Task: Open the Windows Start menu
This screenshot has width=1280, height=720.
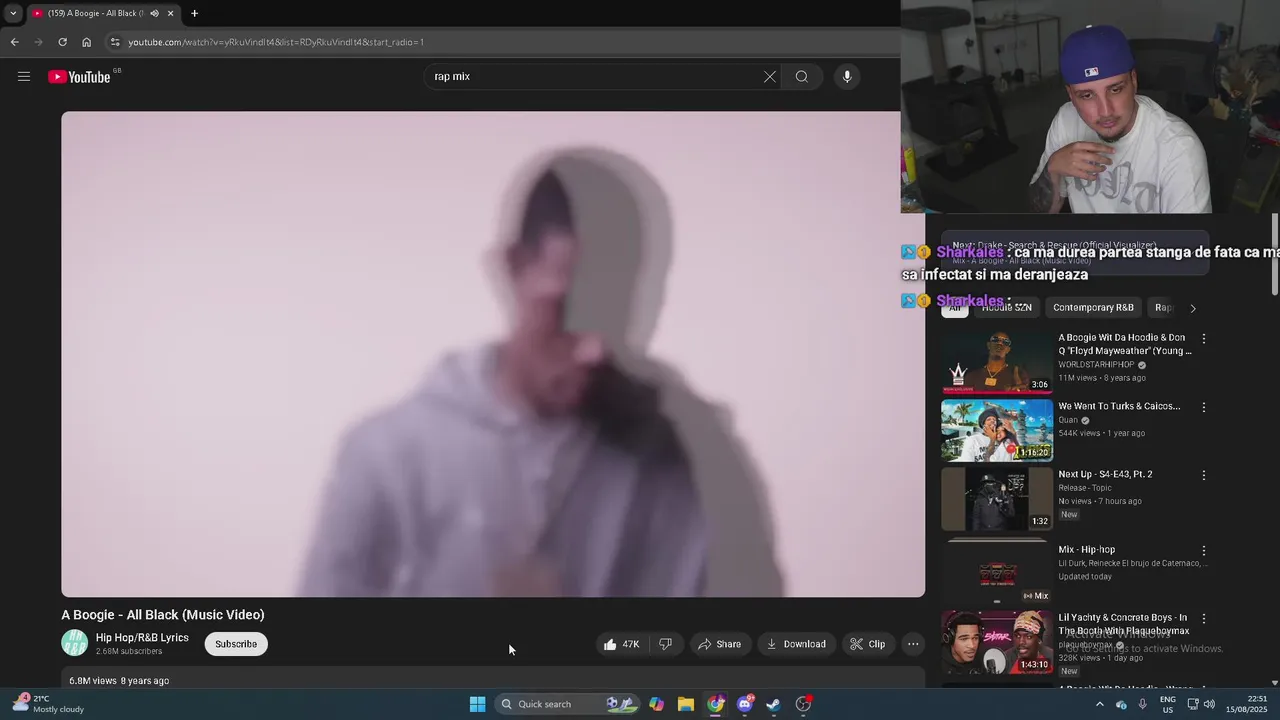Action: coord(477,704)
